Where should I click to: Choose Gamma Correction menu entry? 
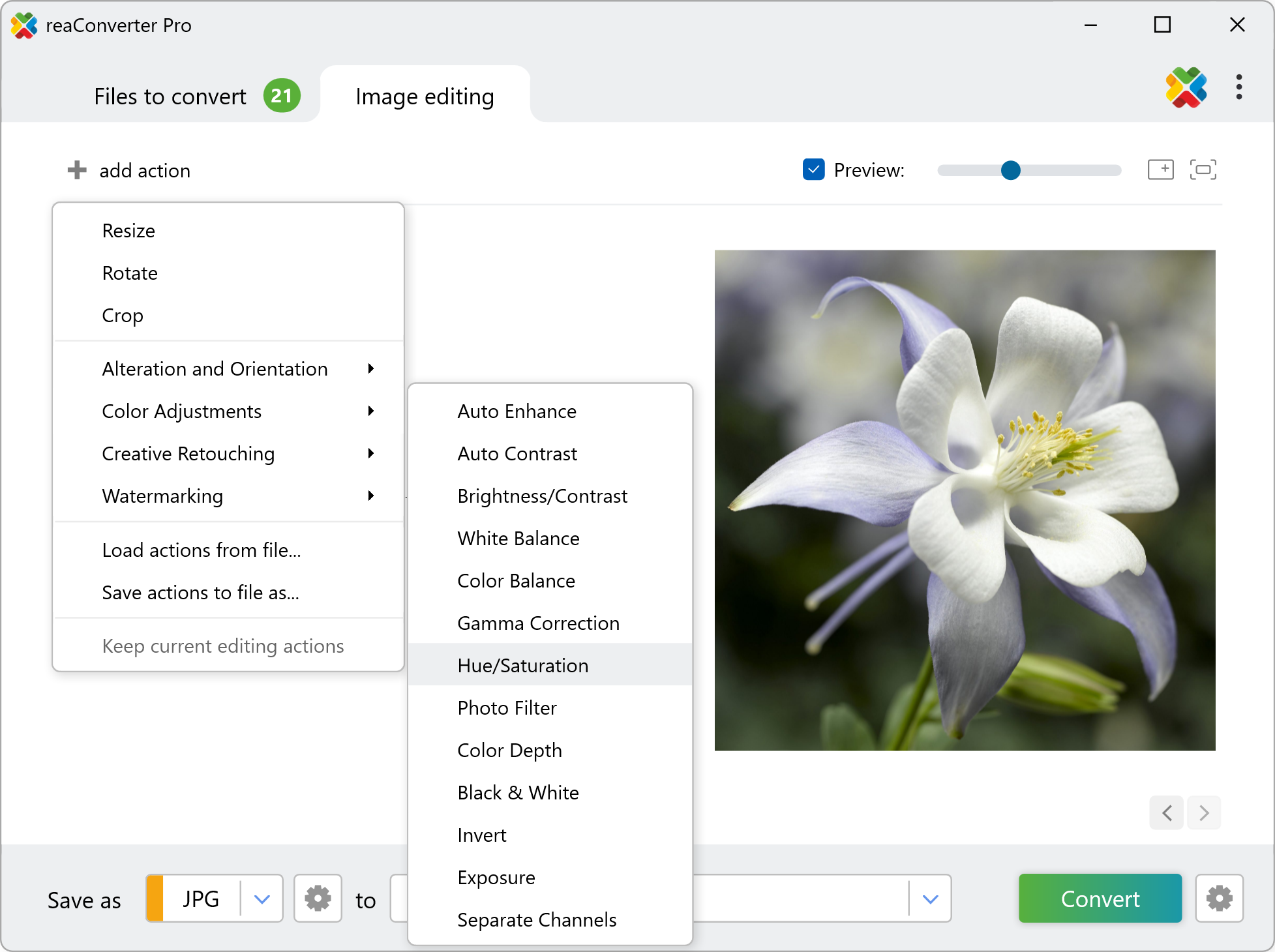538,623
